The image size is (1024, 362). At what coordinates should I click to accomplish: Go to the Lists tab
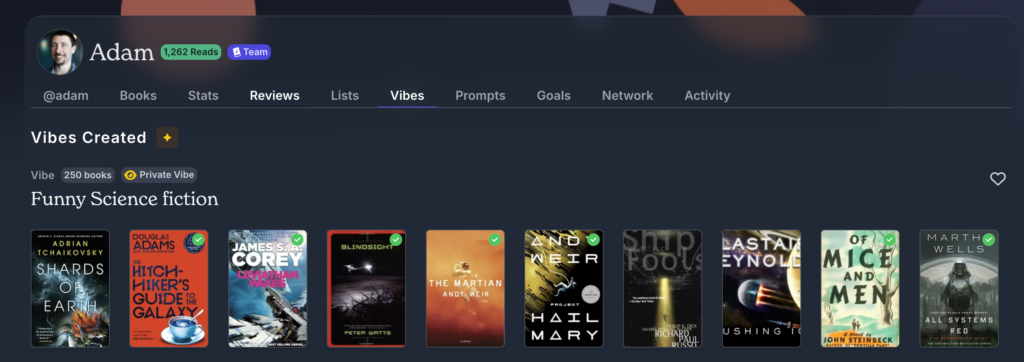click(345, 95)
